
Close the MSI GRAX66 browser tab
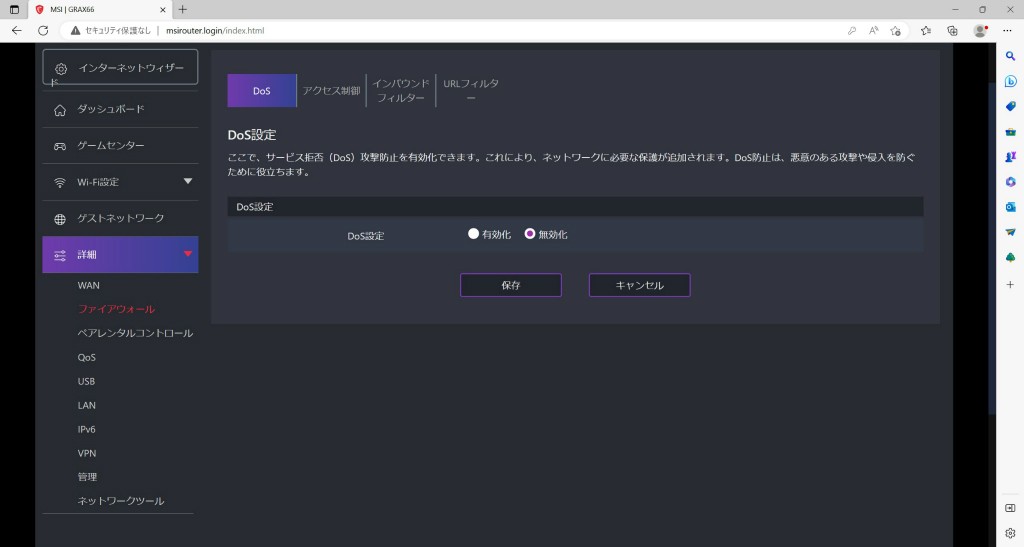(163, 10)
